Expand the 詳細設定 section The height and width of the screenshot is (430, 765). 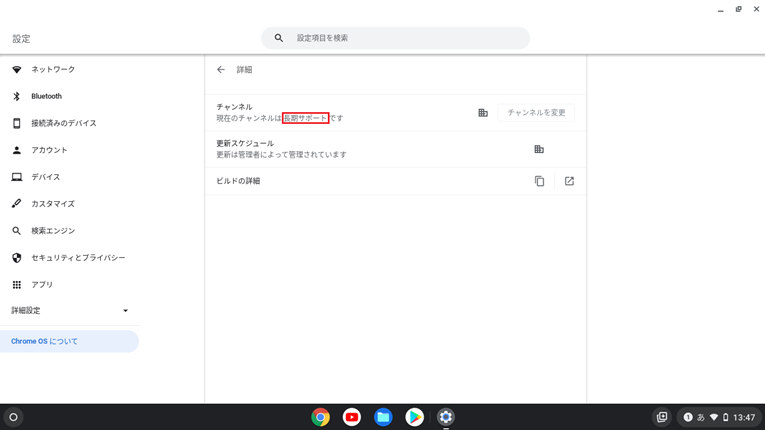point(69,311)
